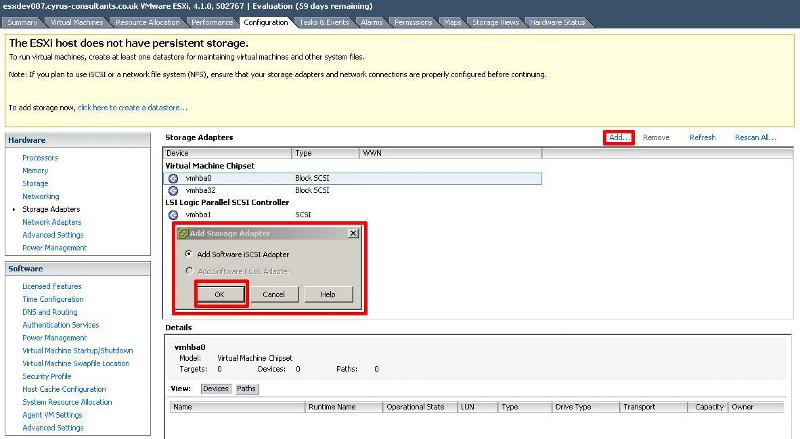Image resolution: width=800 pixels, height=439 pixels.
Task: Open Host Cache Configuration
Action: [x=64, y=389]
